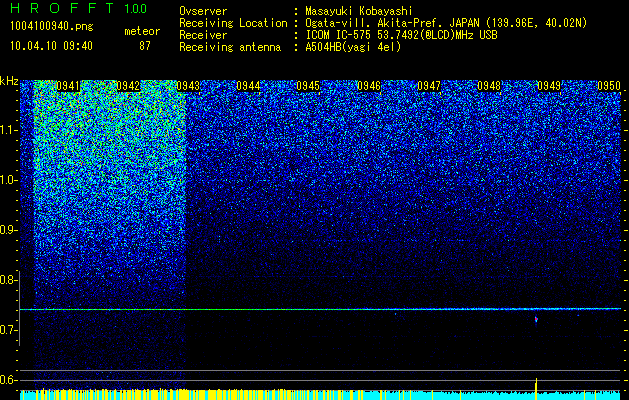Viewport: 629px width, 400px height.
Task: Click the 0947 time marker
Action: pos(429,86)
